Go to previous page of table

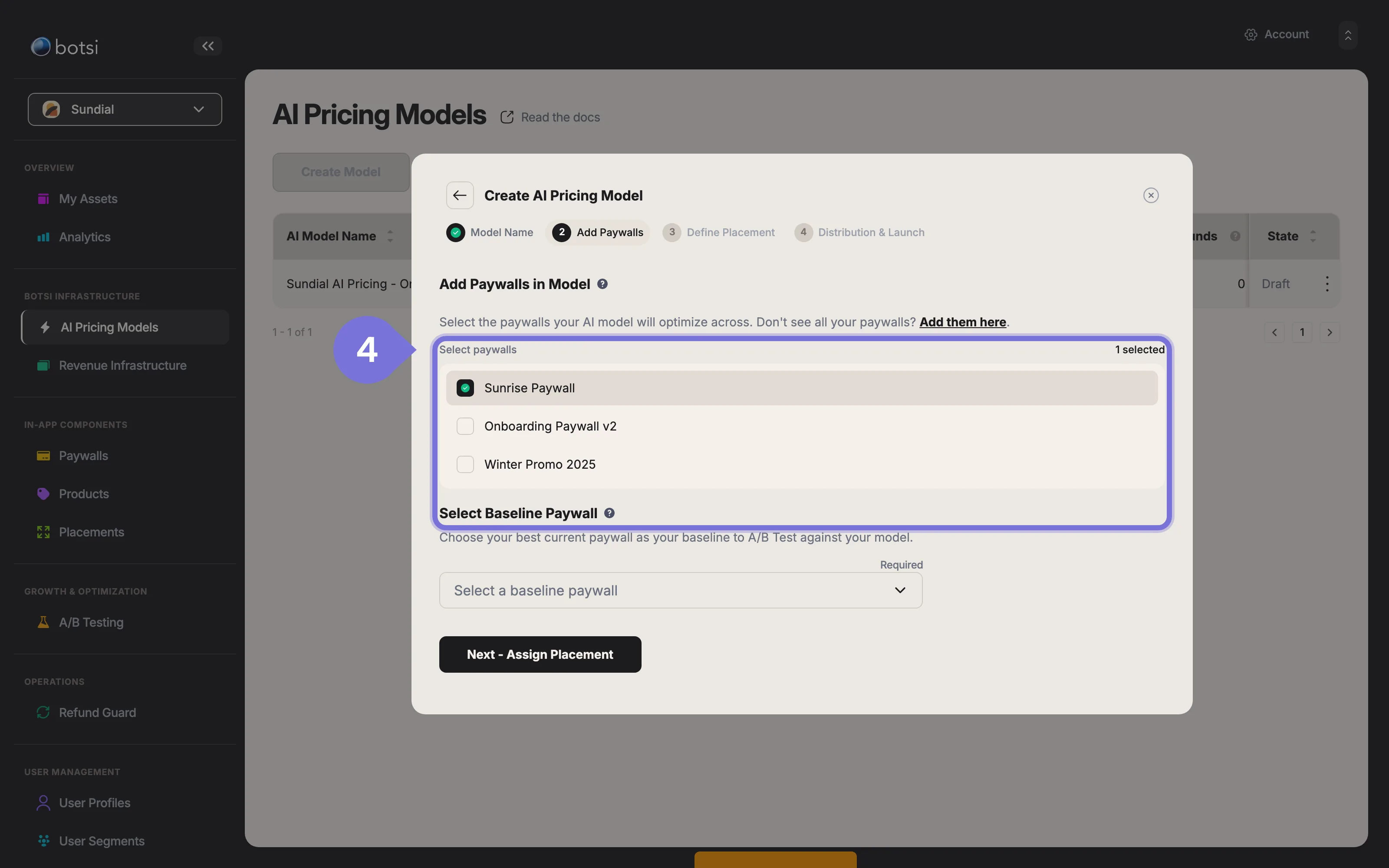pyautogui.click(x=1274, y=332)
